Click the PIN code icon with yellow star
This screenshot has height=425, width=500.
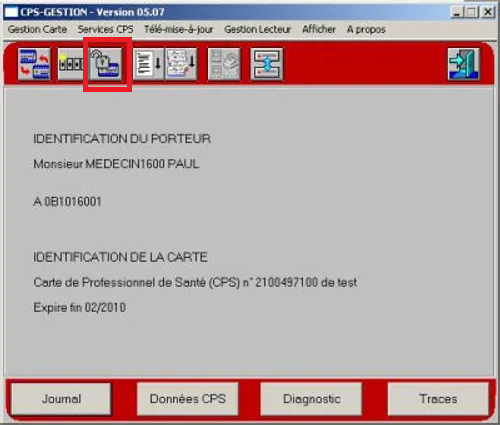[x=72, y=64]
